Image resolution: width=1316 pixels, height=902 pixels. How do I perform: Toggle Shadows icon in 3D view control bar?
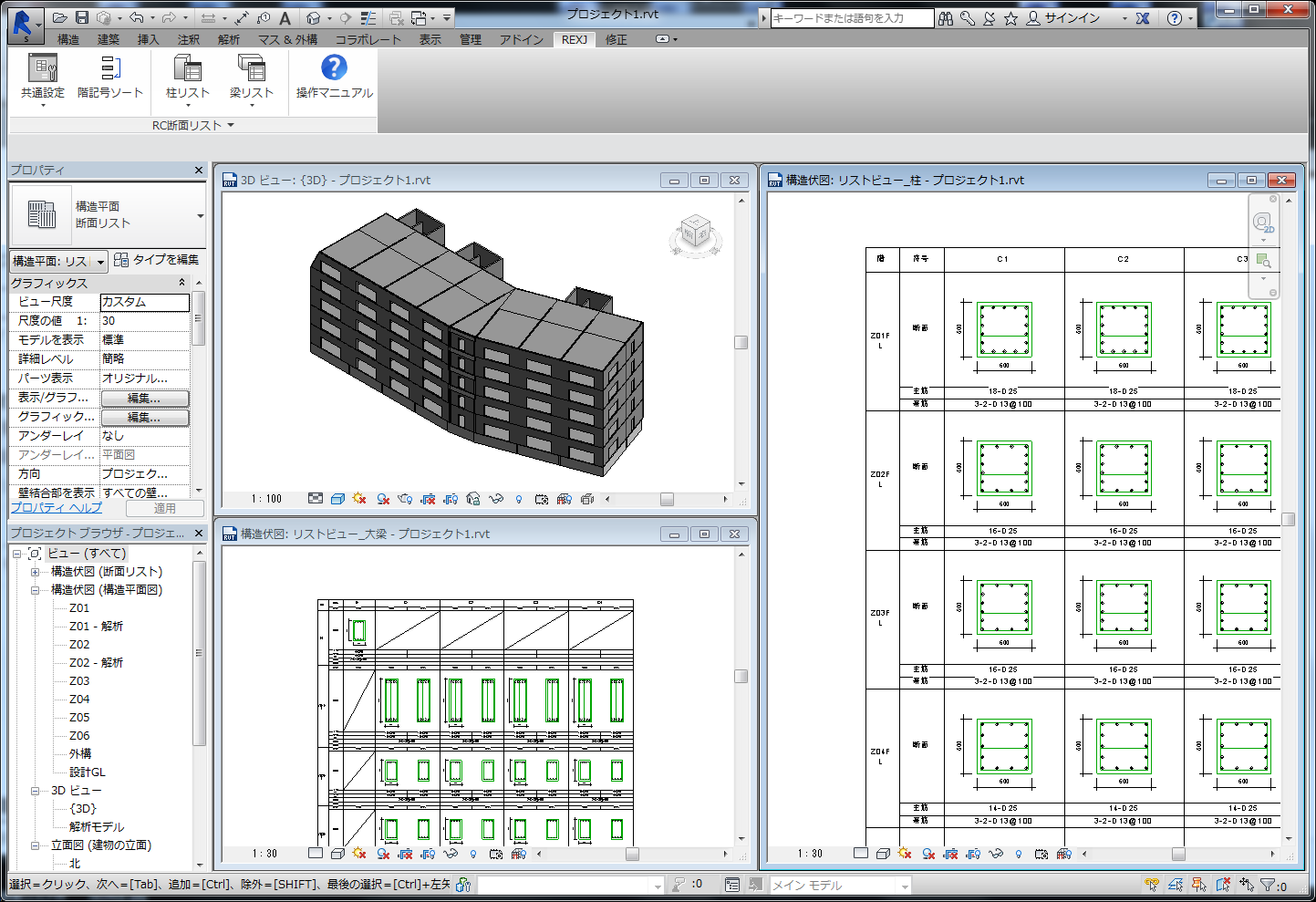pyautogui.click(x=383, y=499)
